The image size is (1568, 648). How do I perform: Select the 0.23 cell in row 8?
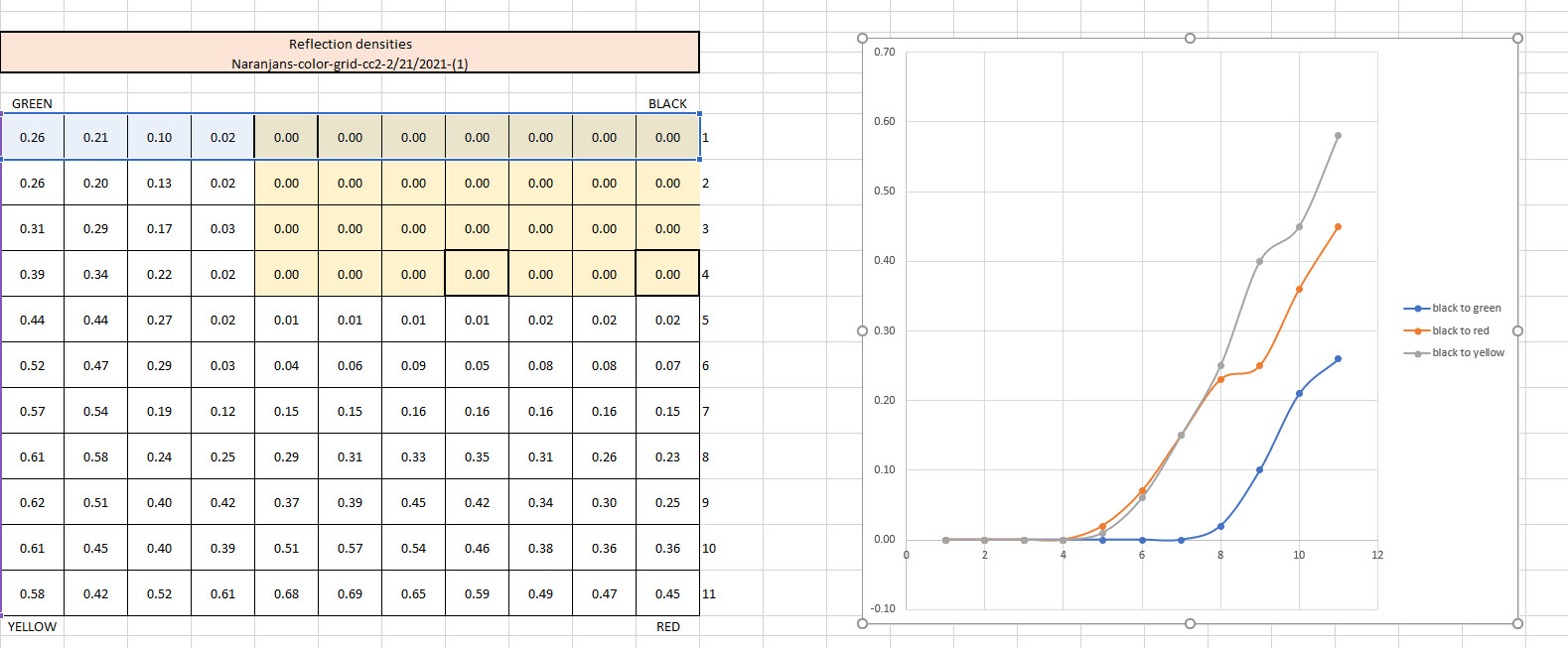tap(667, 456)
